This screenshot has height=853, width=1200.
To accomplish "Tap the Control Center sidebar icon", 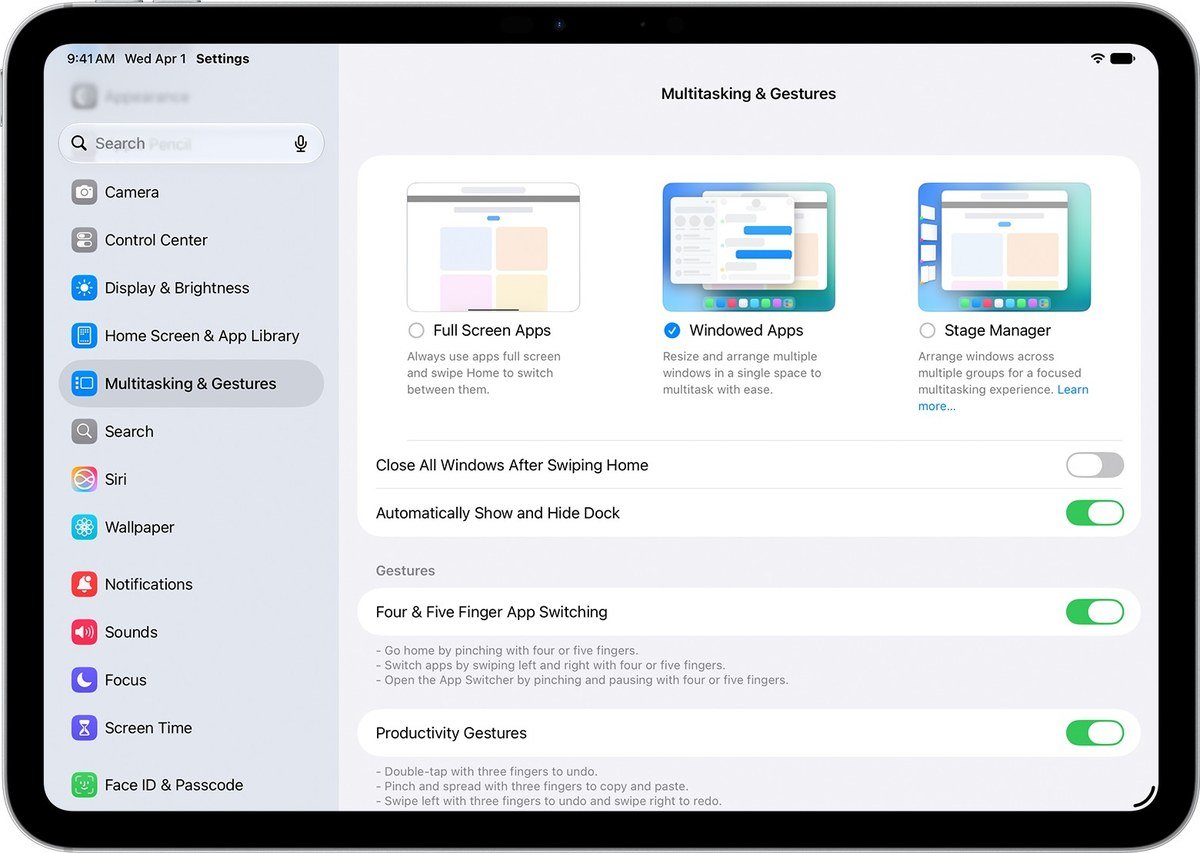I will (84, 240).
